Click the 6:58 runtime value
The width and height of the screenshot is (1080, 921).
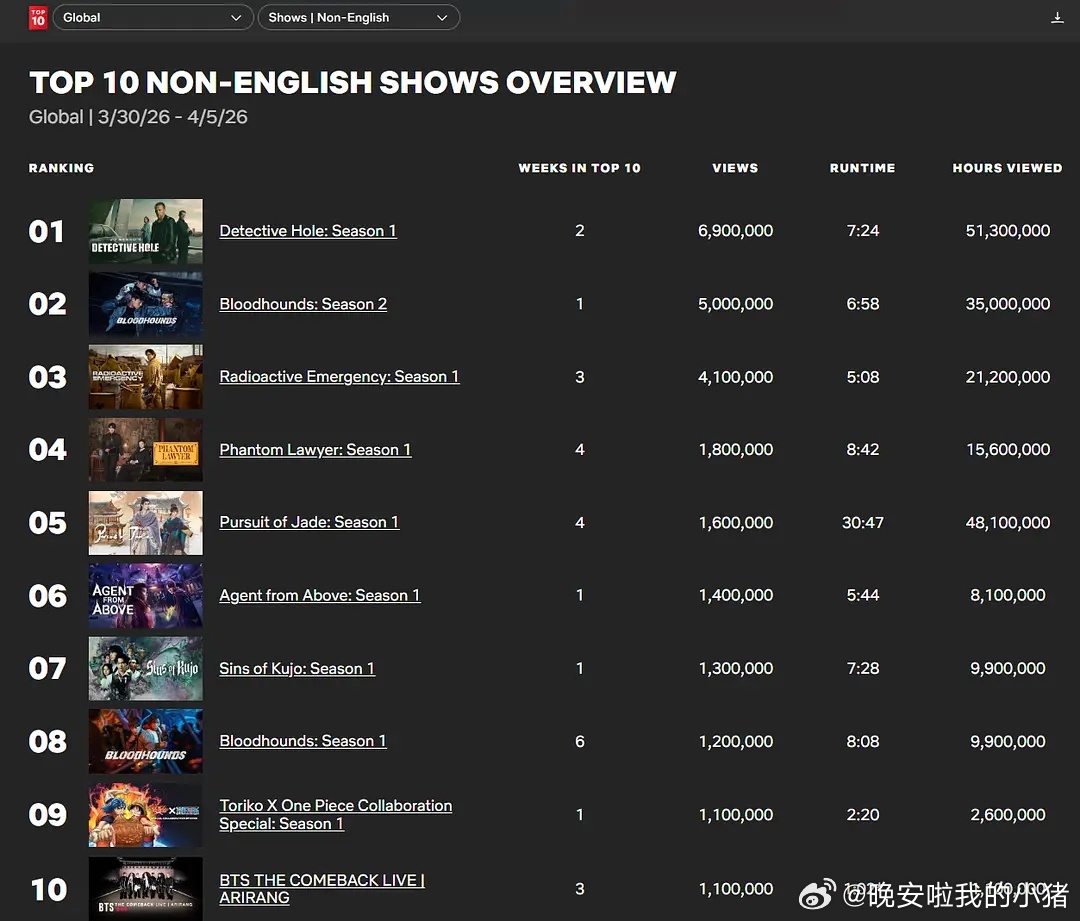[862, 304]
